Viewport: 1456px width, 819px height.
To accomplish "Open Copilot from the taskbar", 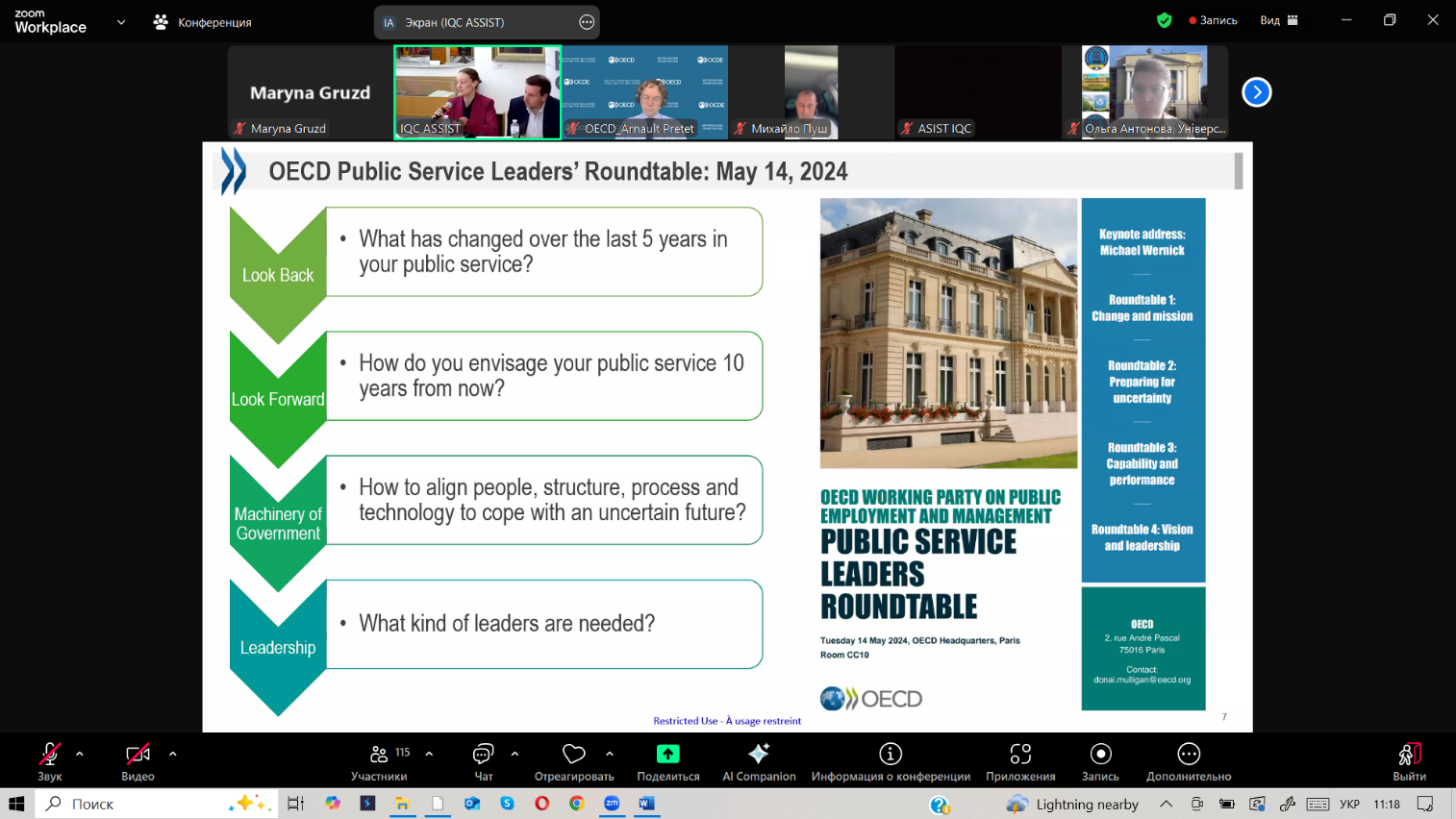I will click(333, 804).
